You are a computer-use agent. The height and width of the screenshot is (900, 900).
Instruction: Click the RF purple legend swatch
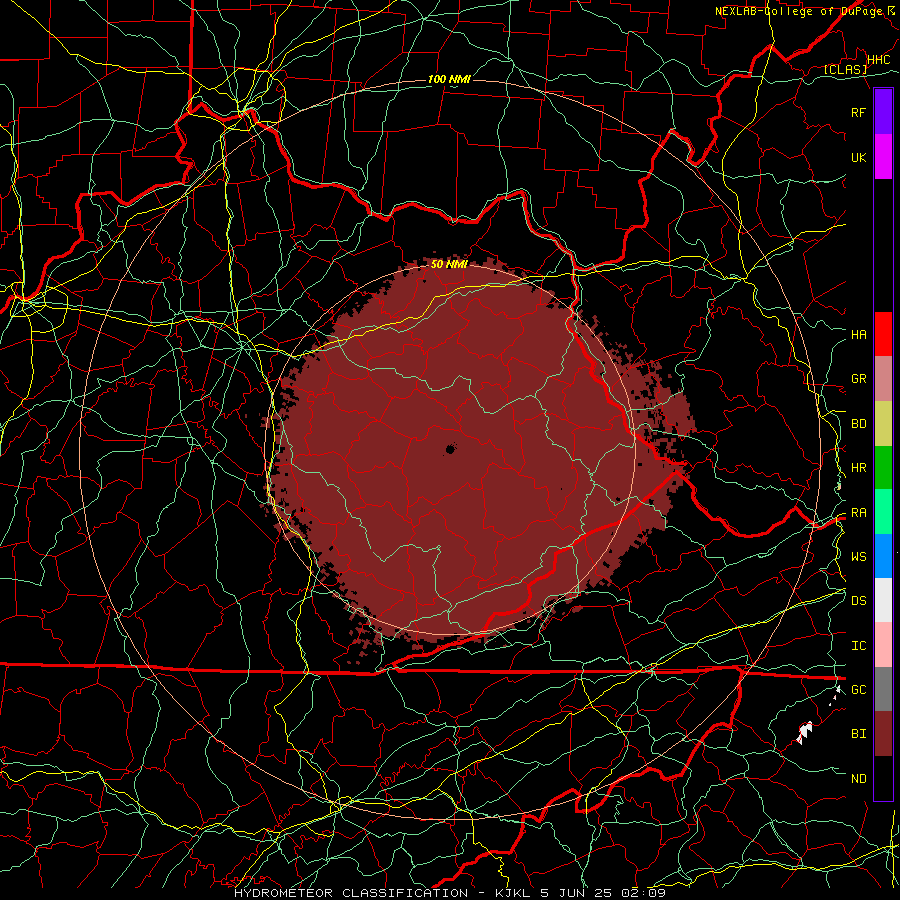coord(883,112)
